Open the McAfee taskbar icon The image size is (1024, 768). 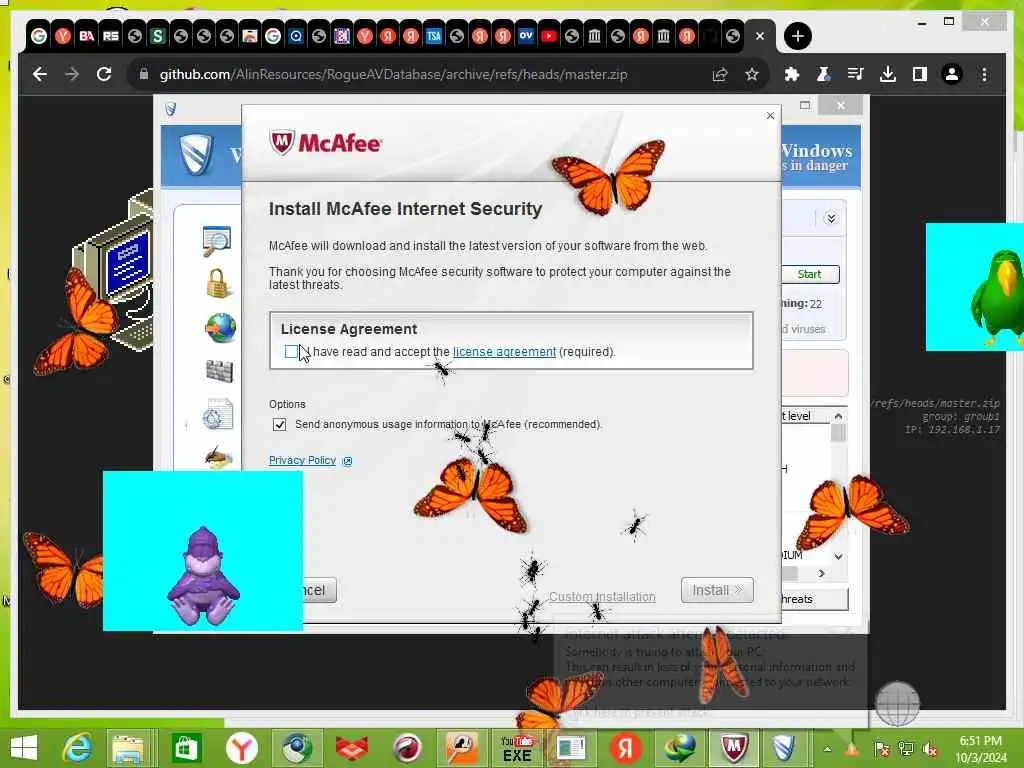click(734, 748)
